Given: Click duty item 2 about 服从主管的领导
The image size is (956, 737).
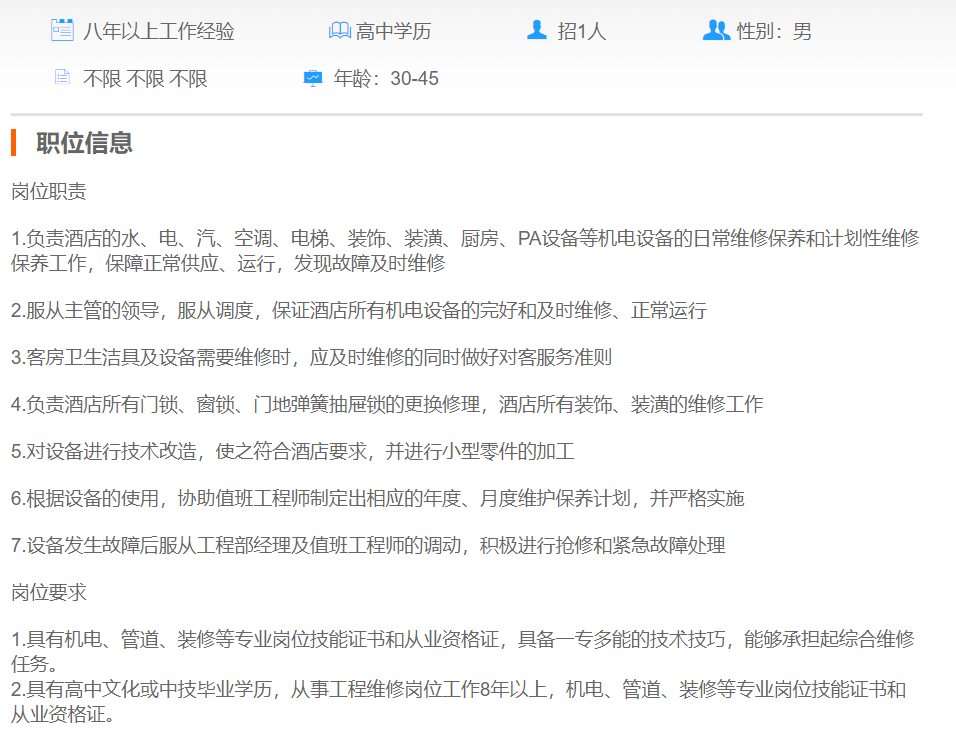Looking at the screenshot, I should [358, 310].
